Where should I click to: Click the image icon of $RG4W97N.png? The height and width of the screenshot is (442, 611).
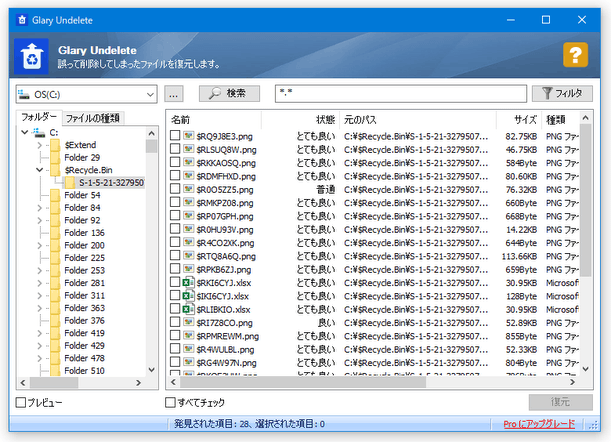tap(189, 362)
